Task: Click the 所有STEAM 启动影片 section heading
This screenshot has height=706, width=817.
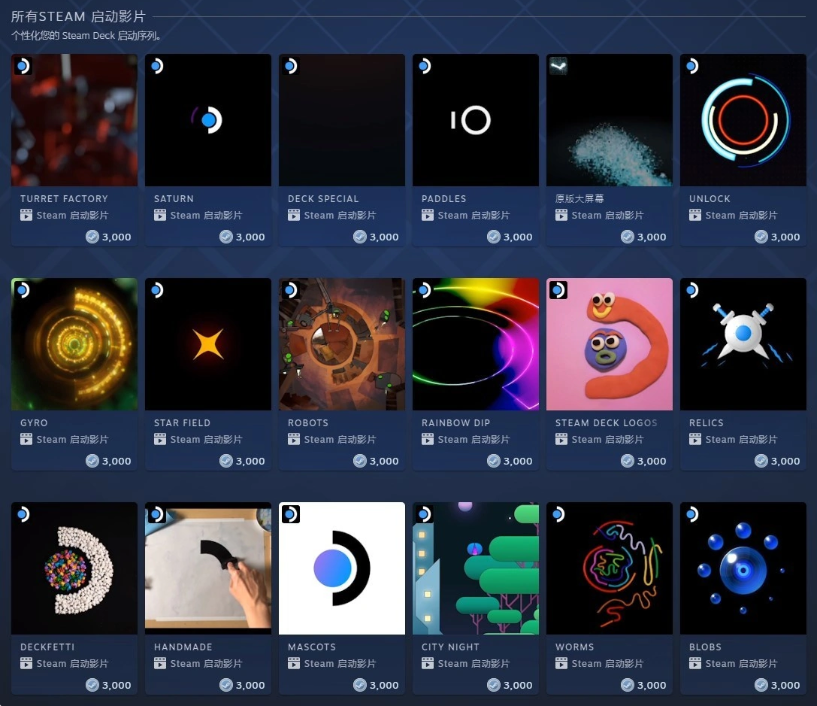Action: 78,17
